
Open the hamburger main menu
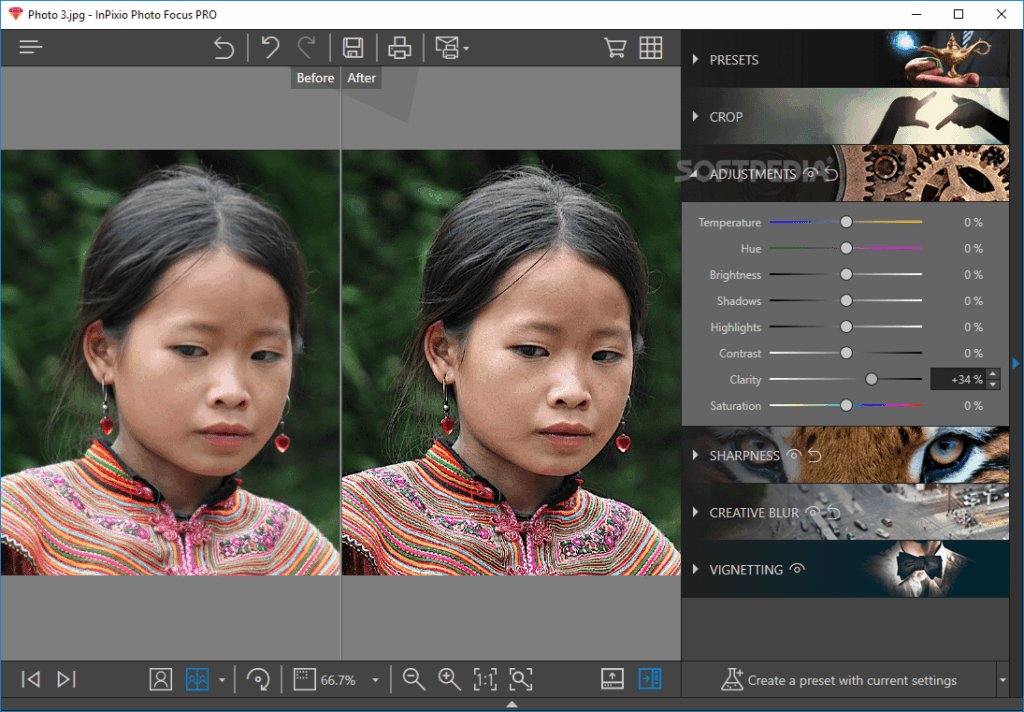[30, 47]
